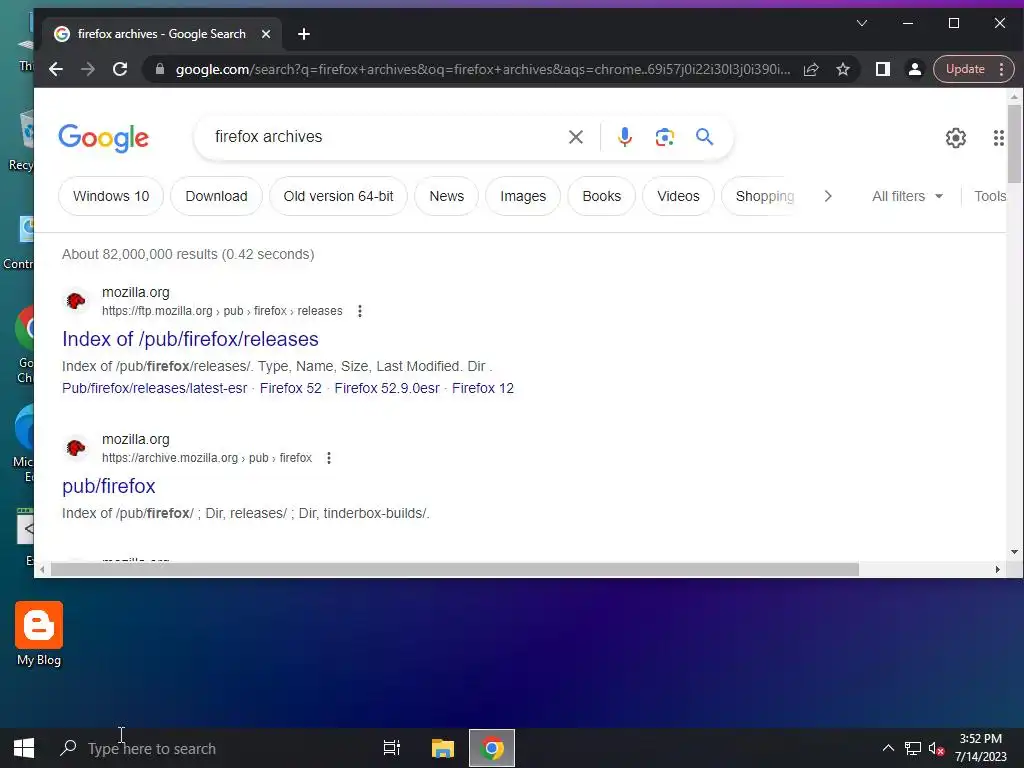Open the Windows Start menu

pyautogui.click(x=24, y=748)
